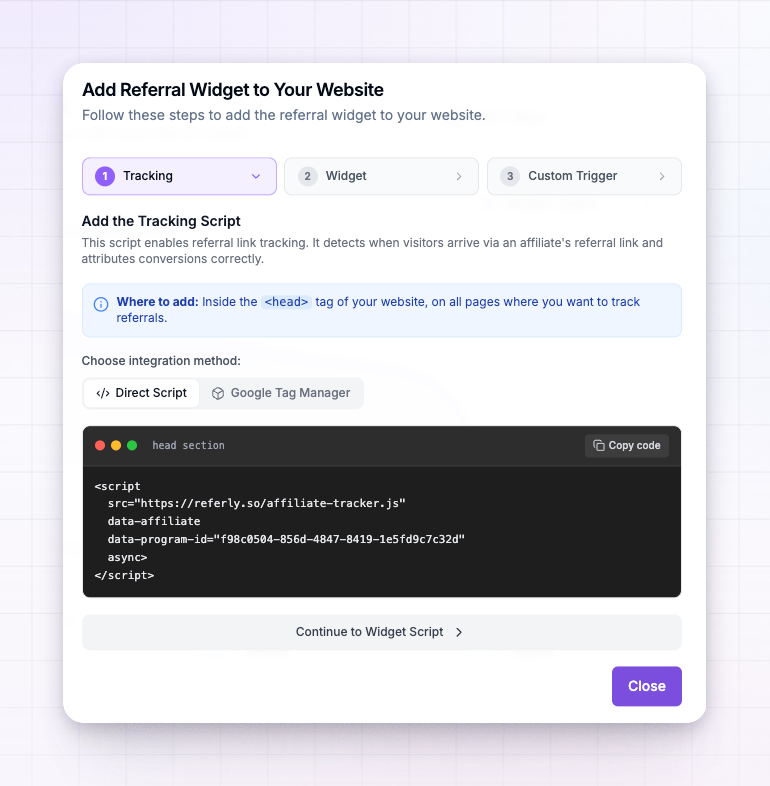Expand the Widget step arrow
The width and height of the screenshot is (770, 786).
[x=459, y=176]
